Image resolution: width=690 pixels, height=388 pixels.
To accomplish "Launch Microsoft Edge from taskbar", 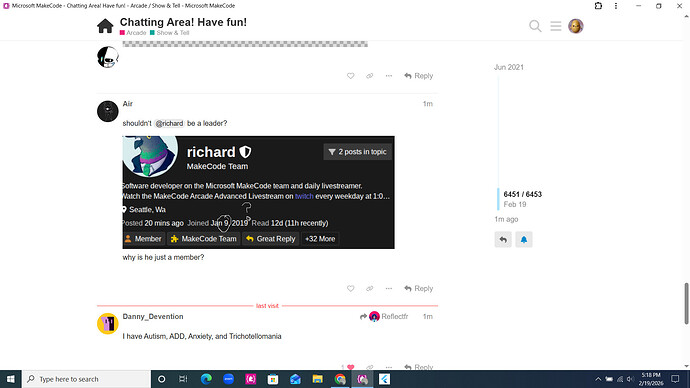I will [206, 379].
